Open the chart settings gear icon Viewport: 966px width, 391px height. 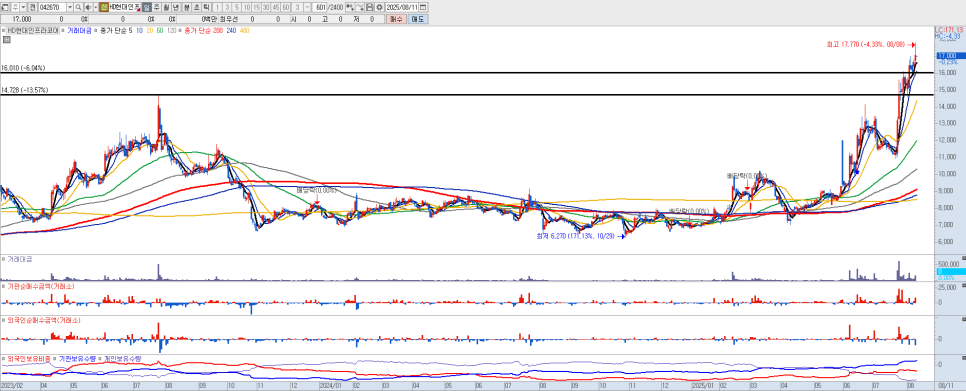pos(380,7)
